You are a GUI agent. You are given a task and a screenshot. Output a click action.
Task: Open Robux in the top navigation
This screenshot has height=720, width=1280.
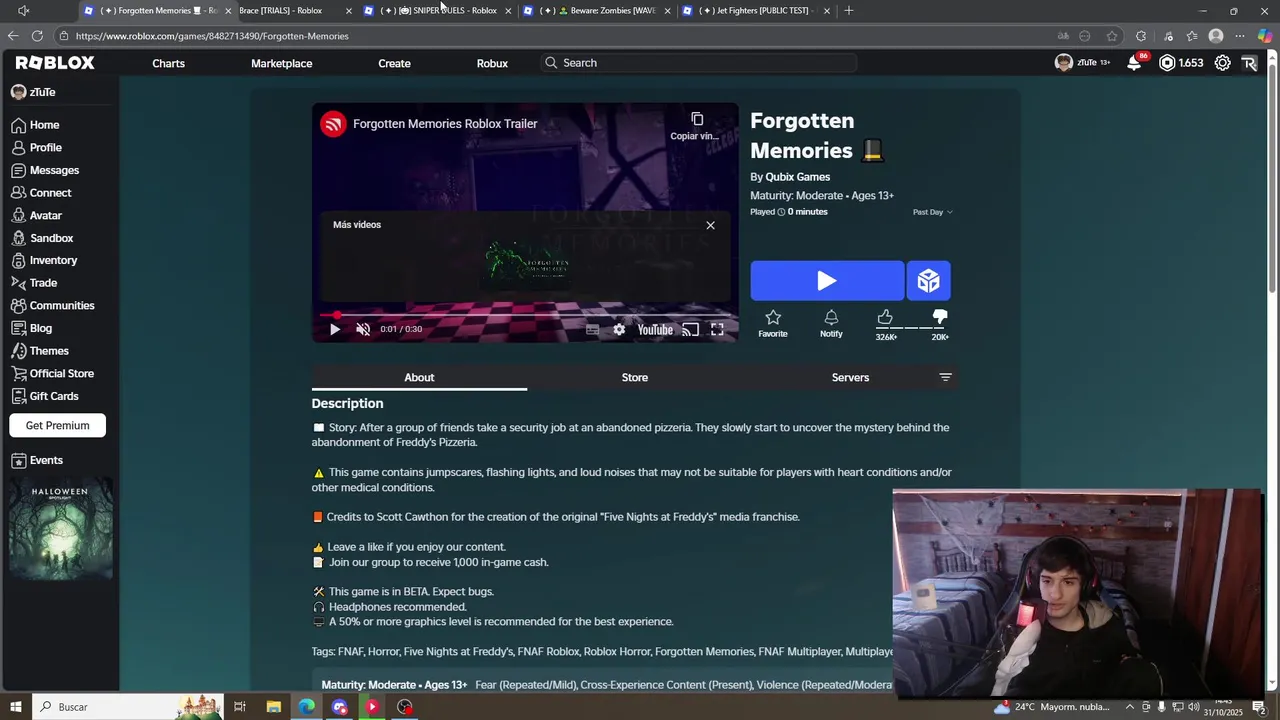(x=492, y=63)
